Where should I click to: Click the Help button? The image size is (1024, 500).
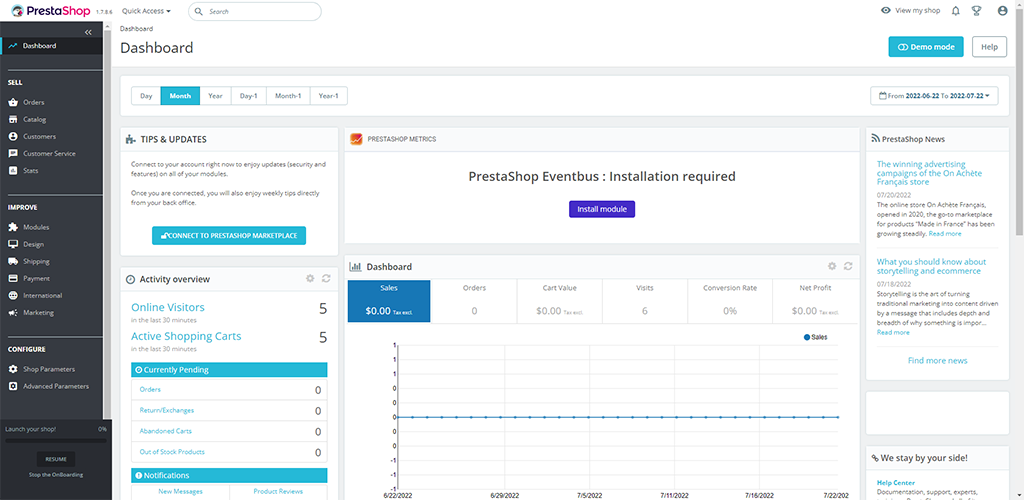click(x=989, y=47)
